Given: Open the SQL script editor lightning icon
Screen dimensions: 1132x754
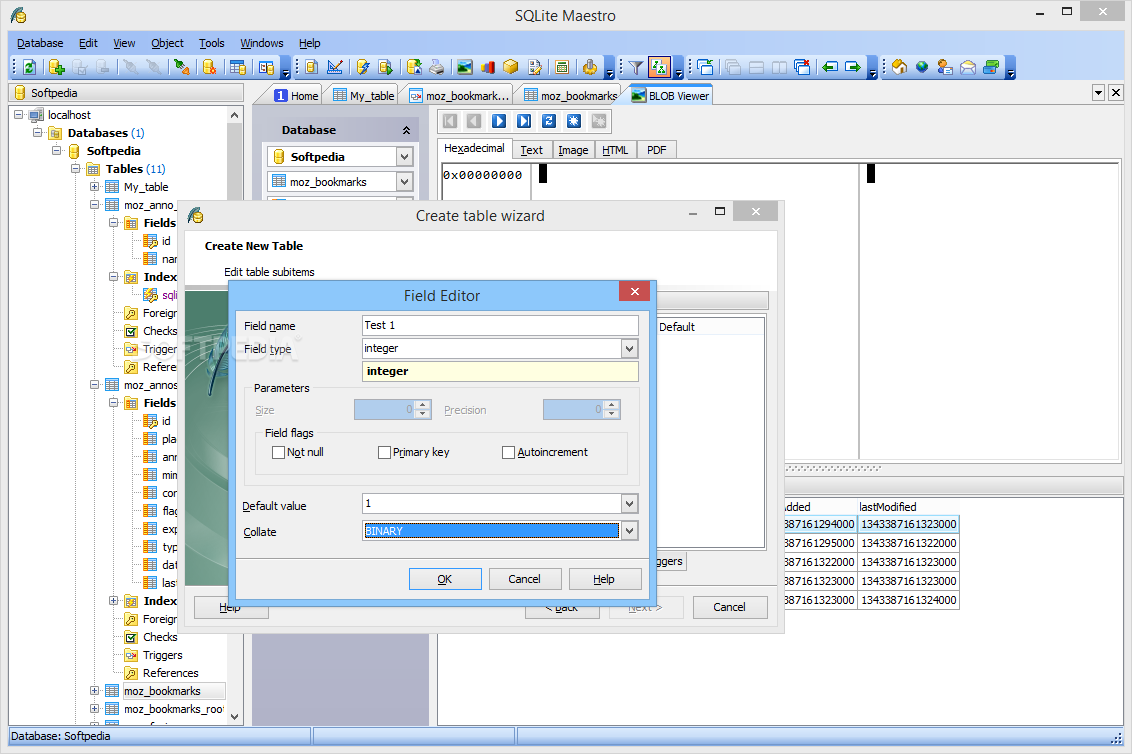Looking at the screenshot, I should 362,67.
